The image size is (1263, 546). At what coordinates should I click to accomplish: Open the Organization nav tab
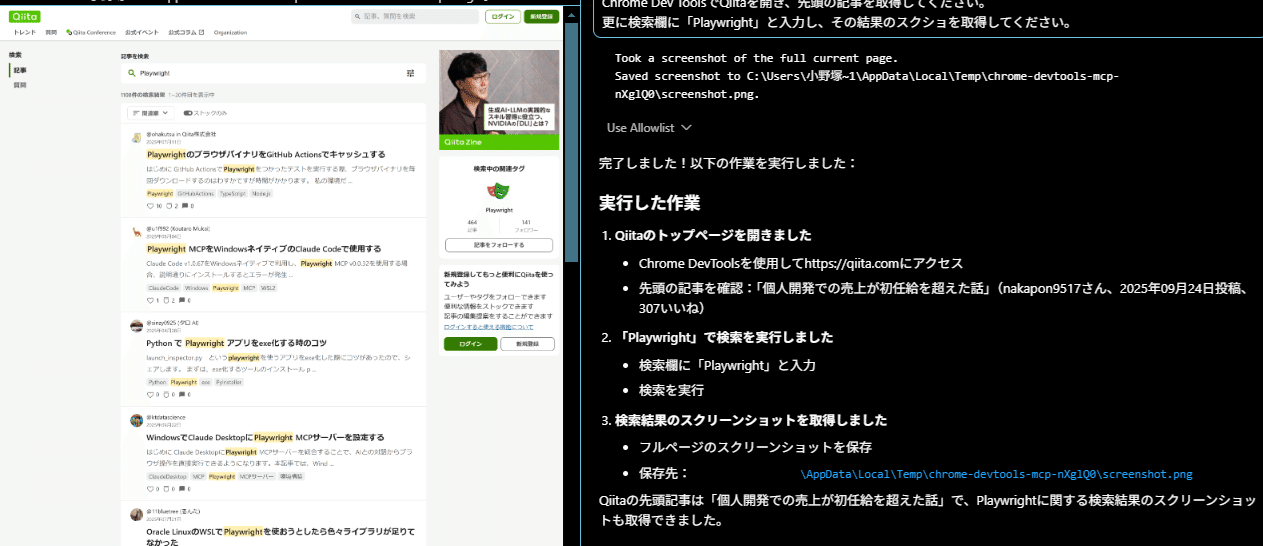click(230, 33)
